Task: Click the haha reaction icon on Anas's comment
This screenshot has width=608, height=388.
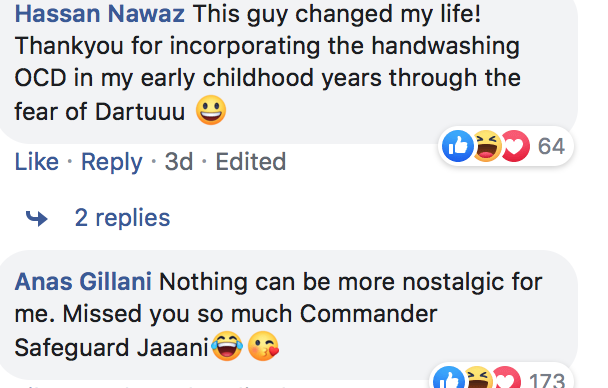Action: (x=478, y=378)
